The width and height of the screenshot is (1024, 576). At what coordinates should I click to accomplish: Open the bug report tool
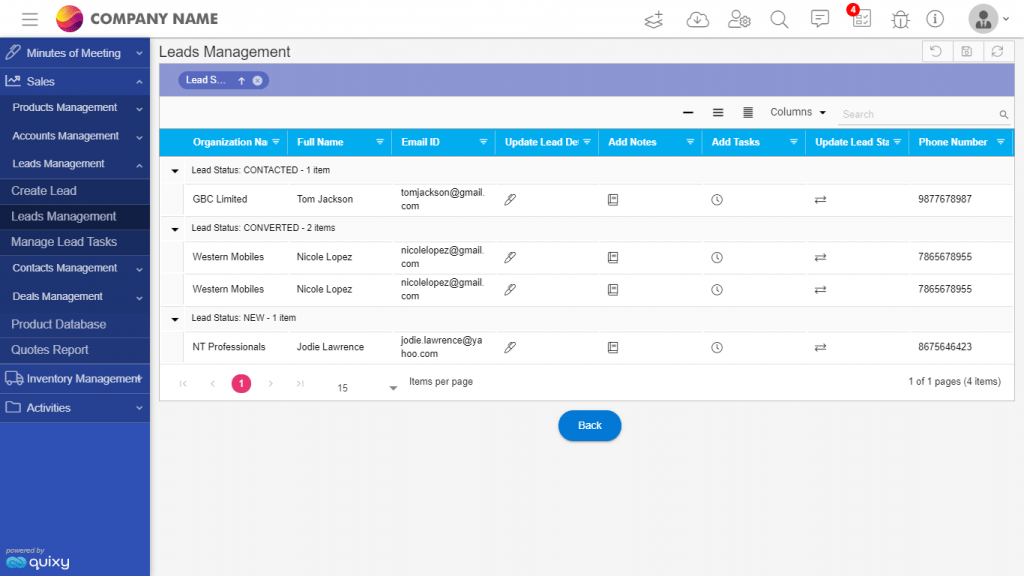point(899,19)
